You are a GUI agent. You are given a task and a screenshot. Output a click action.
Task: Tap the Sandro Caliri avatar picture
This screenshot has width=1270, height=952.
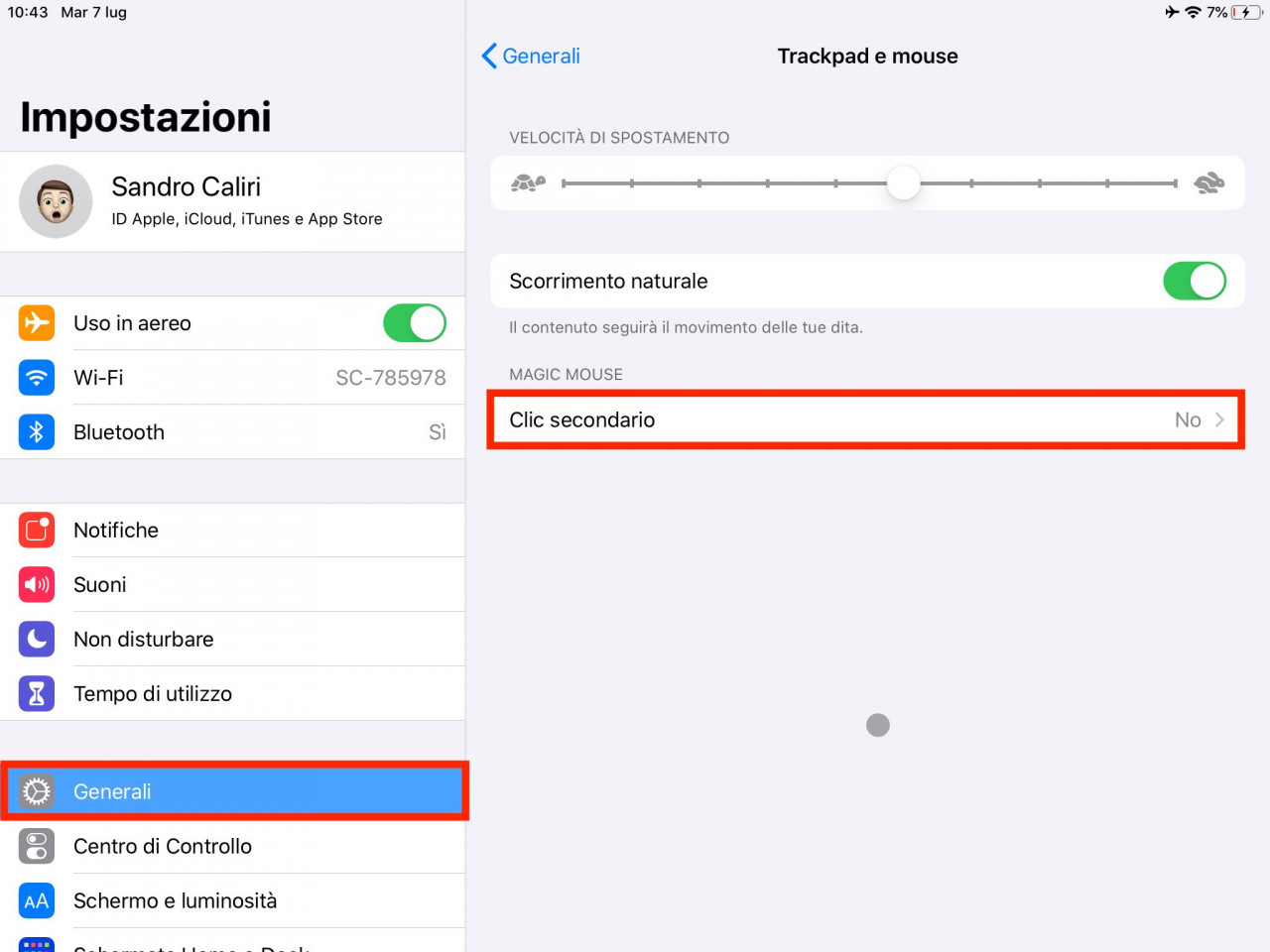(56, 201)
